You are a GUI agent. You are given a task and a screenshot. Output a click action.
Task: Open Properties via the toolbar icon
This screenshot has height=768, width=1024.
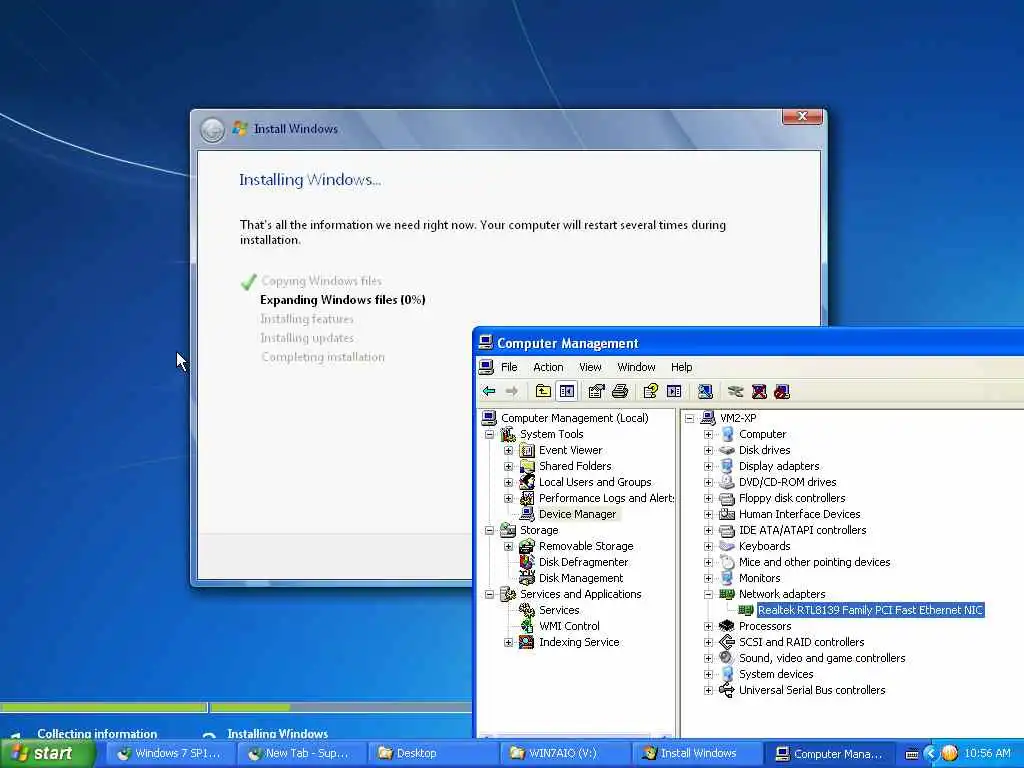tap(596, 391)
